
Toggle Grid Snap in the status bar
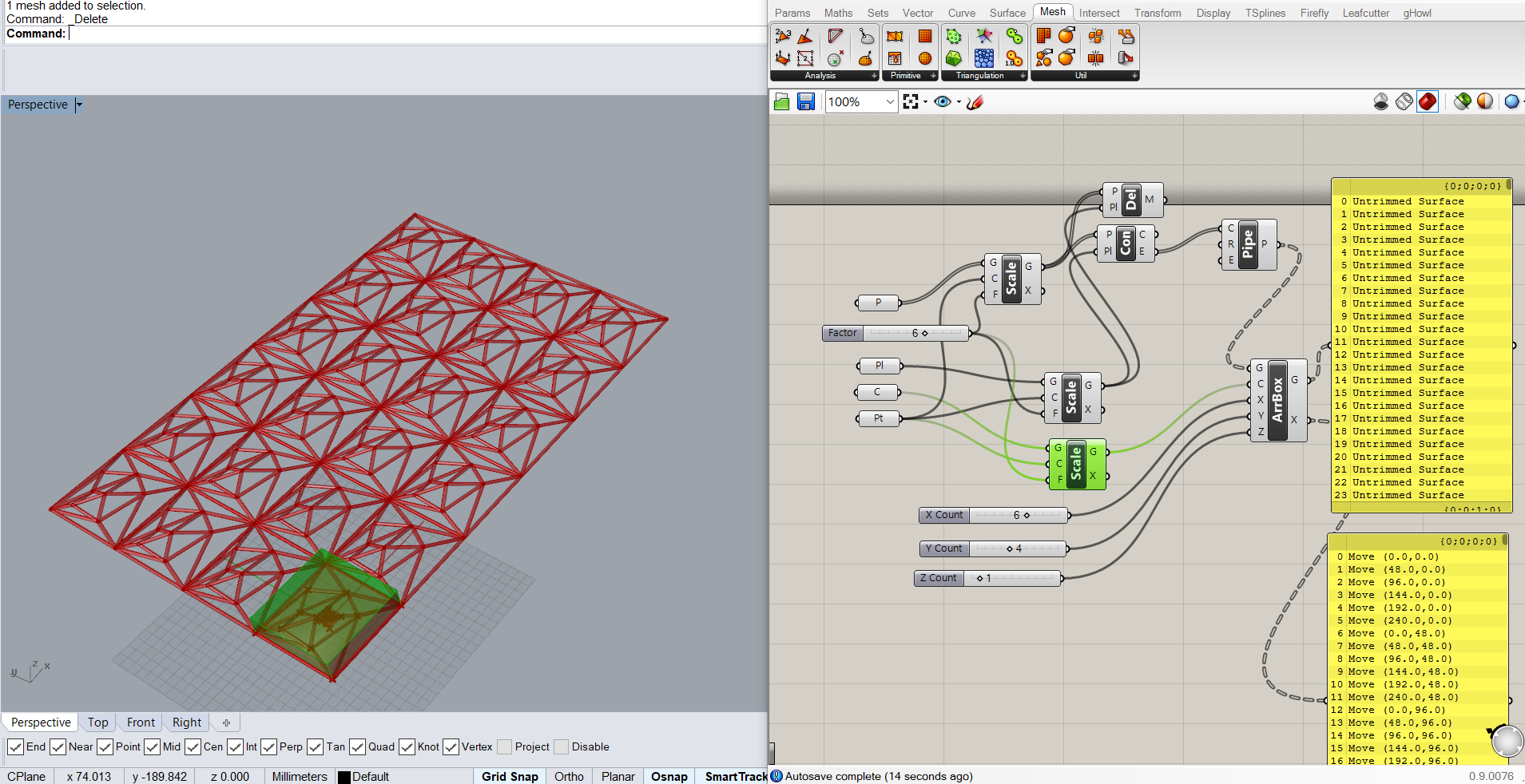click(x=510, y=777)
